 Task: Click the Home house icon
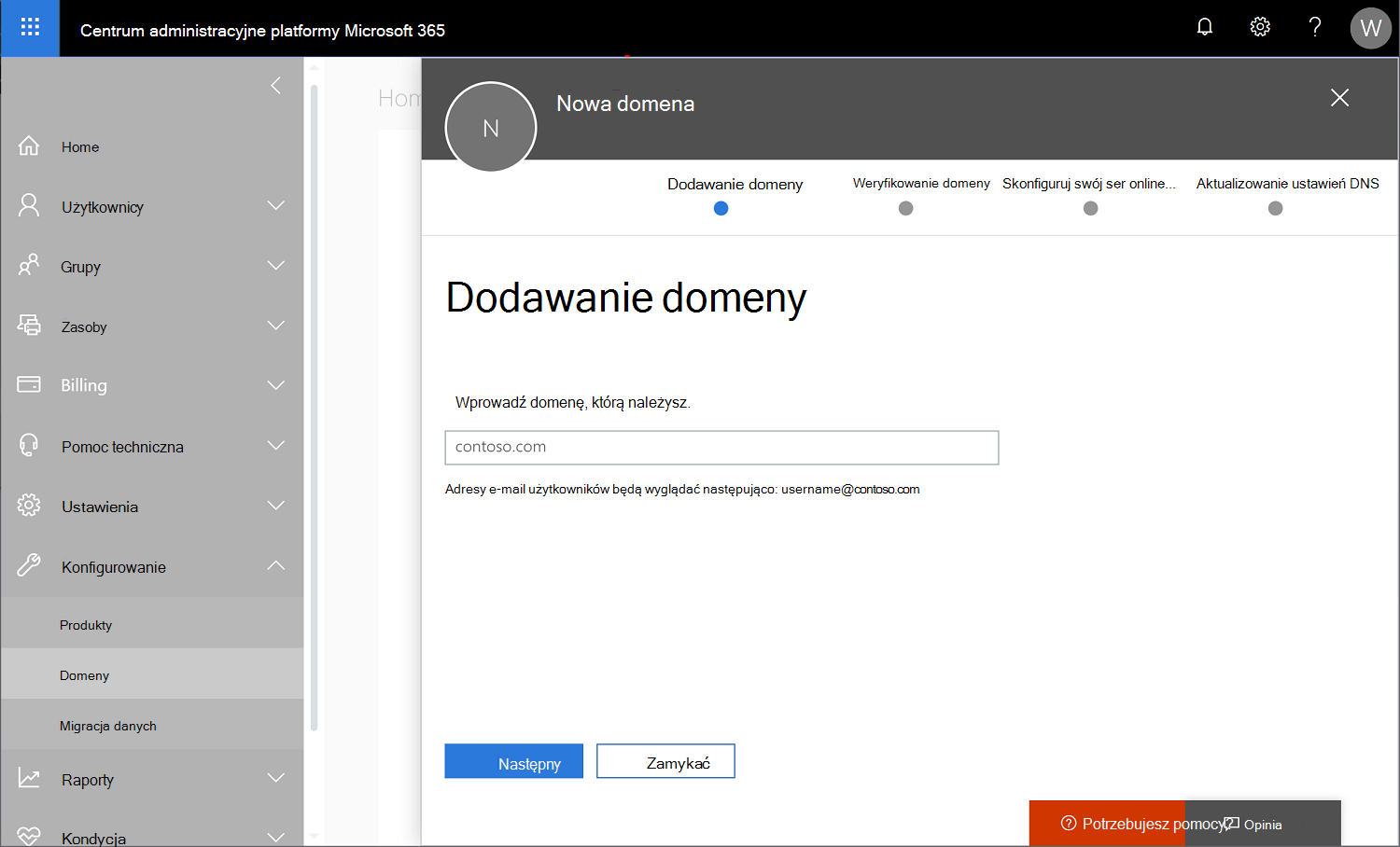click(29, 146)
